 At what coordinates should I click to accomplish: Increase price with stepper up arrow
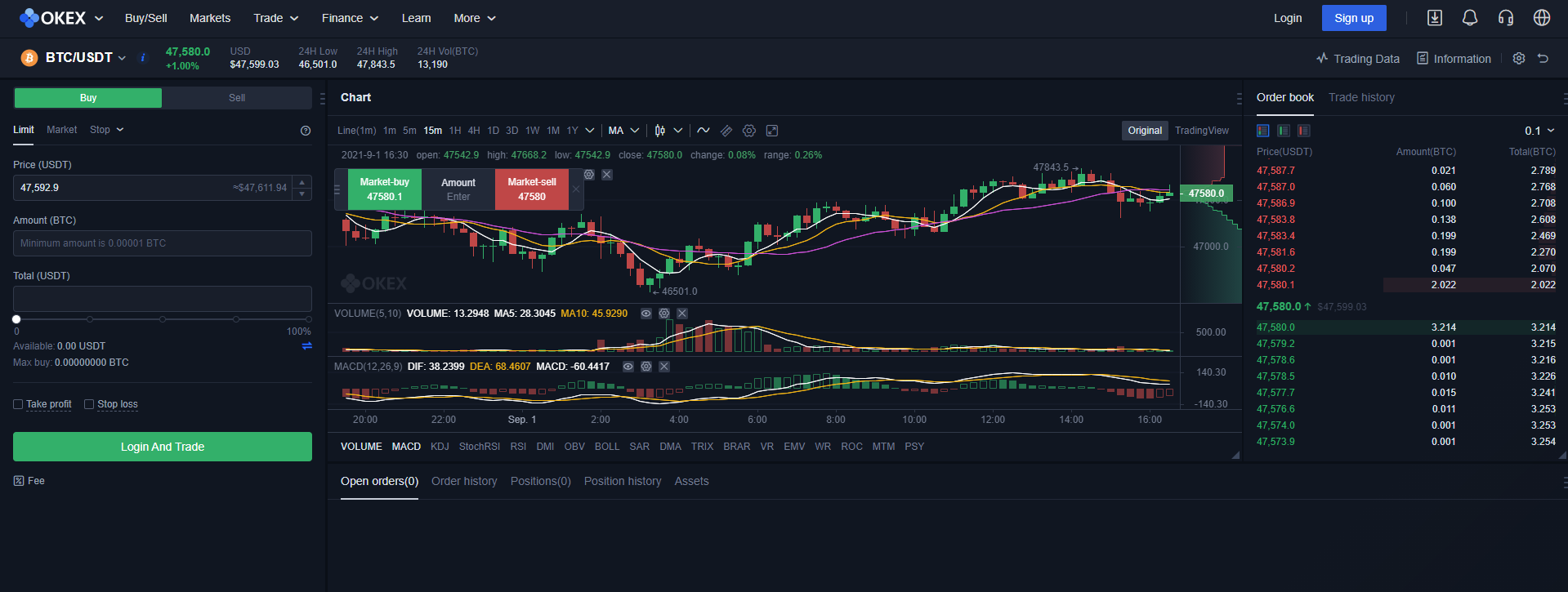[302, 182]
